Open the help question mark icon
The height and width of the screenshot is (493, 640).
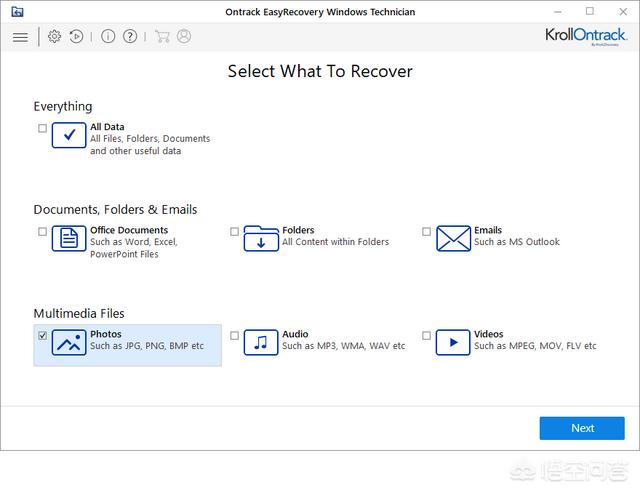coord(130,36)
